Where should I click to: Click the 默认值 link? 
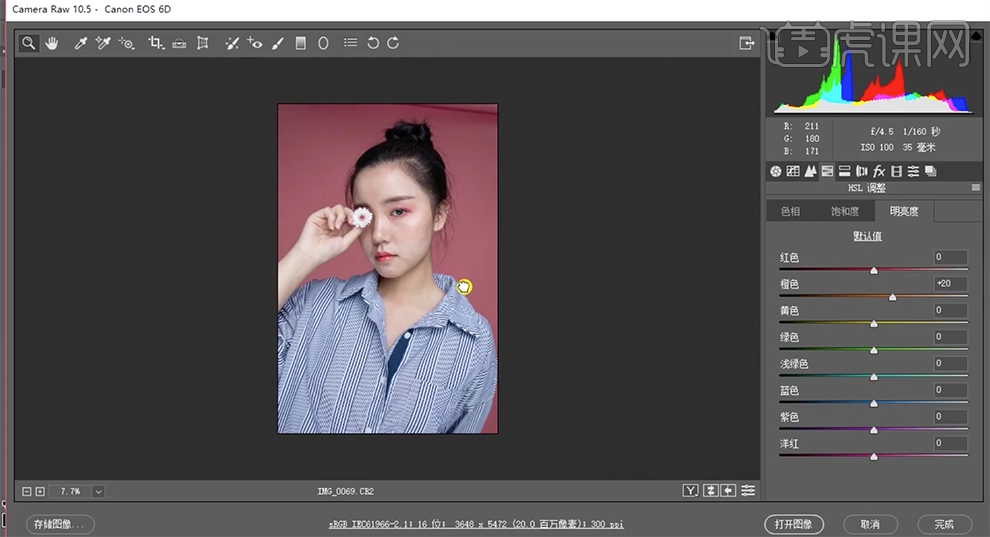(868, 236)
